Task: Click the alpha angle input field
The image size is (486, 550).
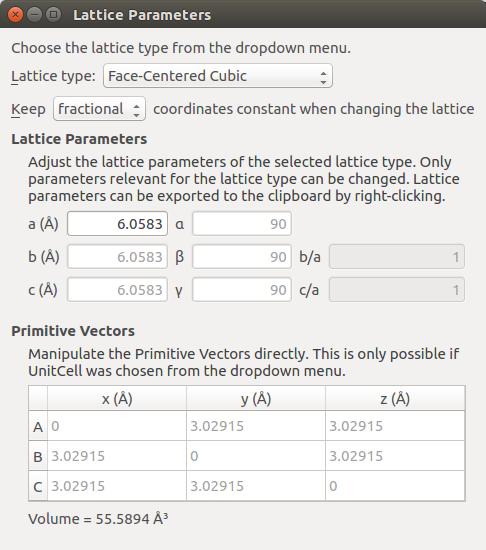Action: (242, 224)
